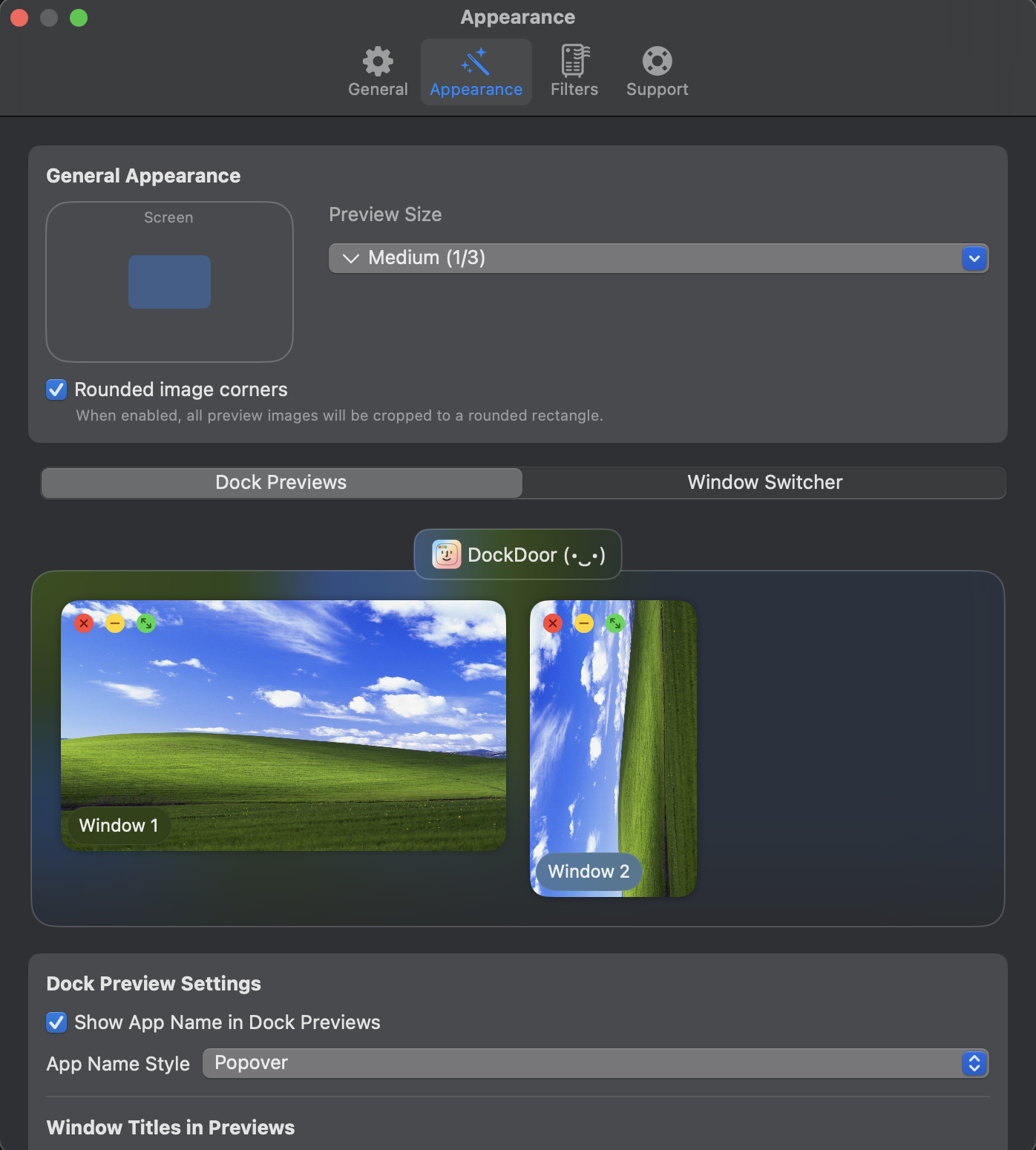Click the Window Titles in Previews heading
Image resolution: width=1036 pixels, height=1150 pixels.
(171, 1128)
